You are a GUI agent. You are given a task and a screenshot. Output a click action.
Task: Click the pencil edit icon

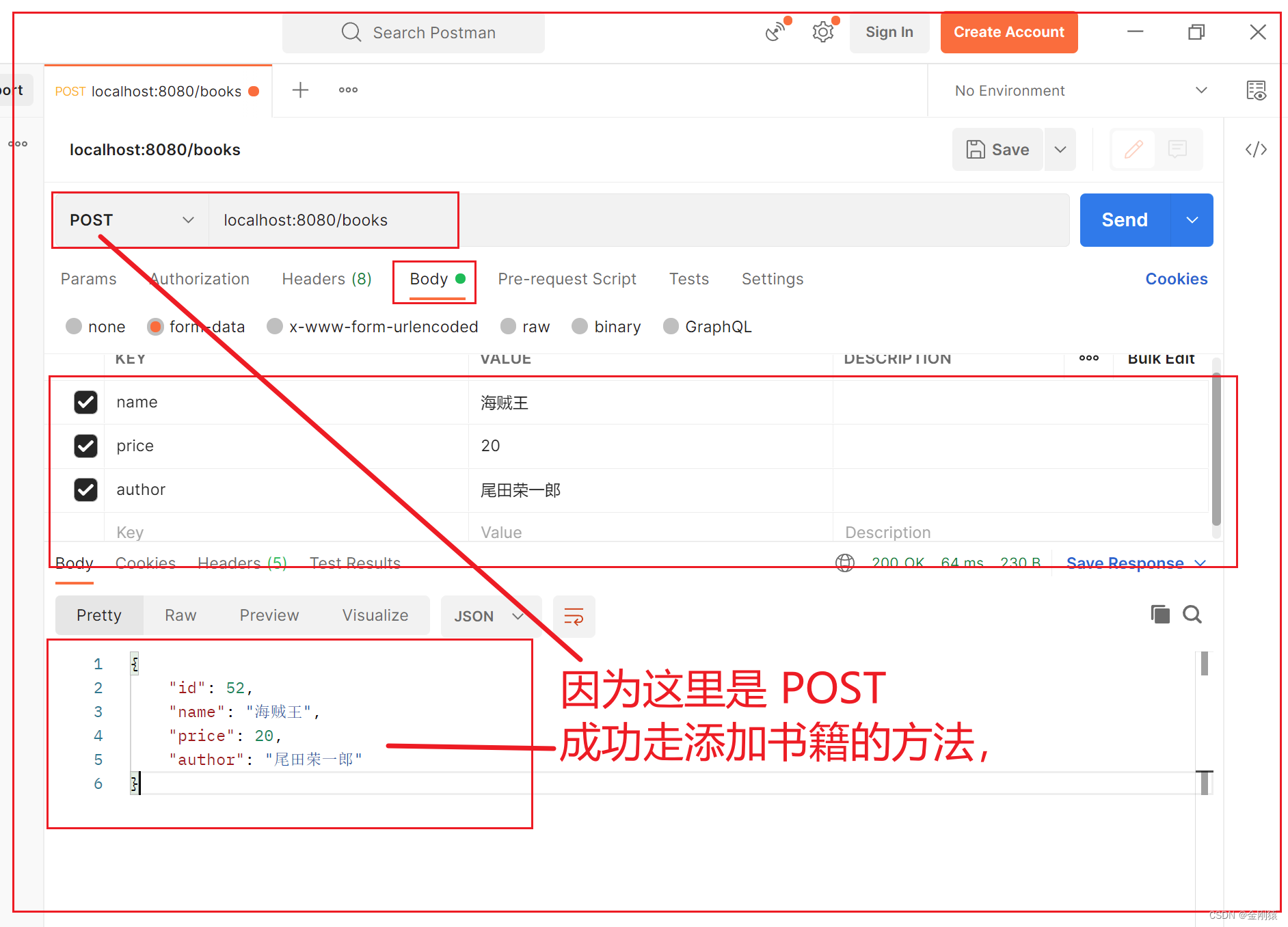click(x=1133, y=149)
